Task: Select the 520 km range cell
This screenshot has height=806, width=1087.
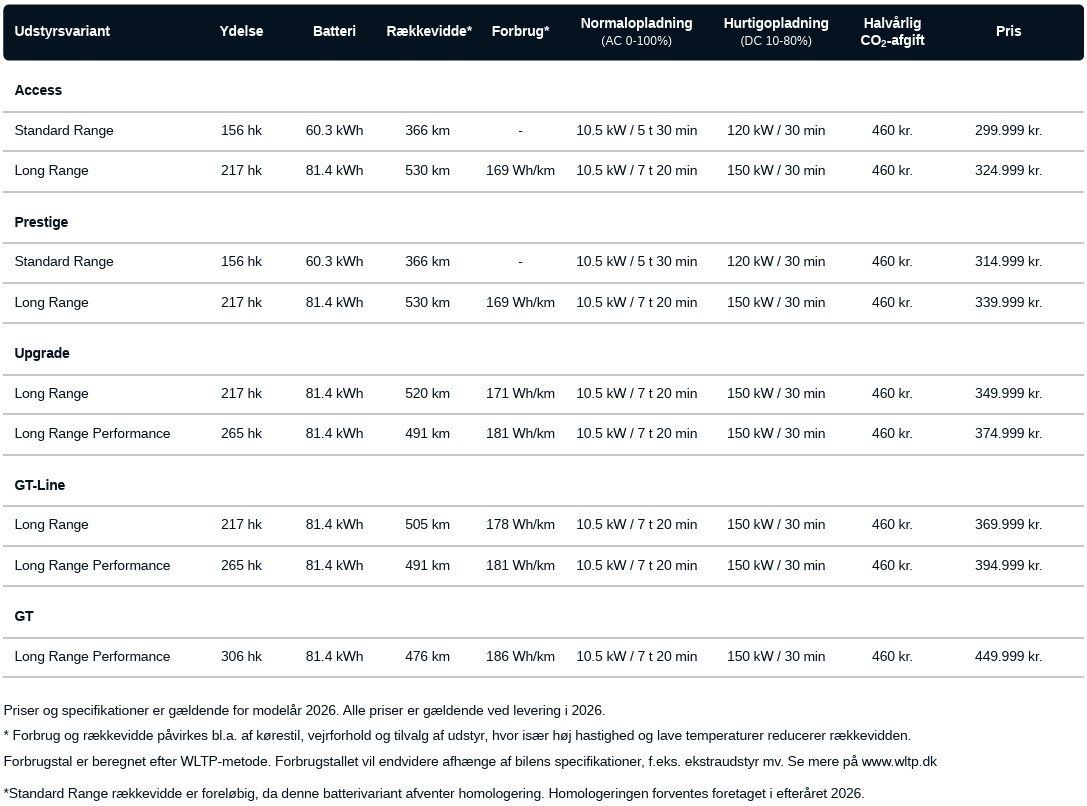Action: pos(427,393)
